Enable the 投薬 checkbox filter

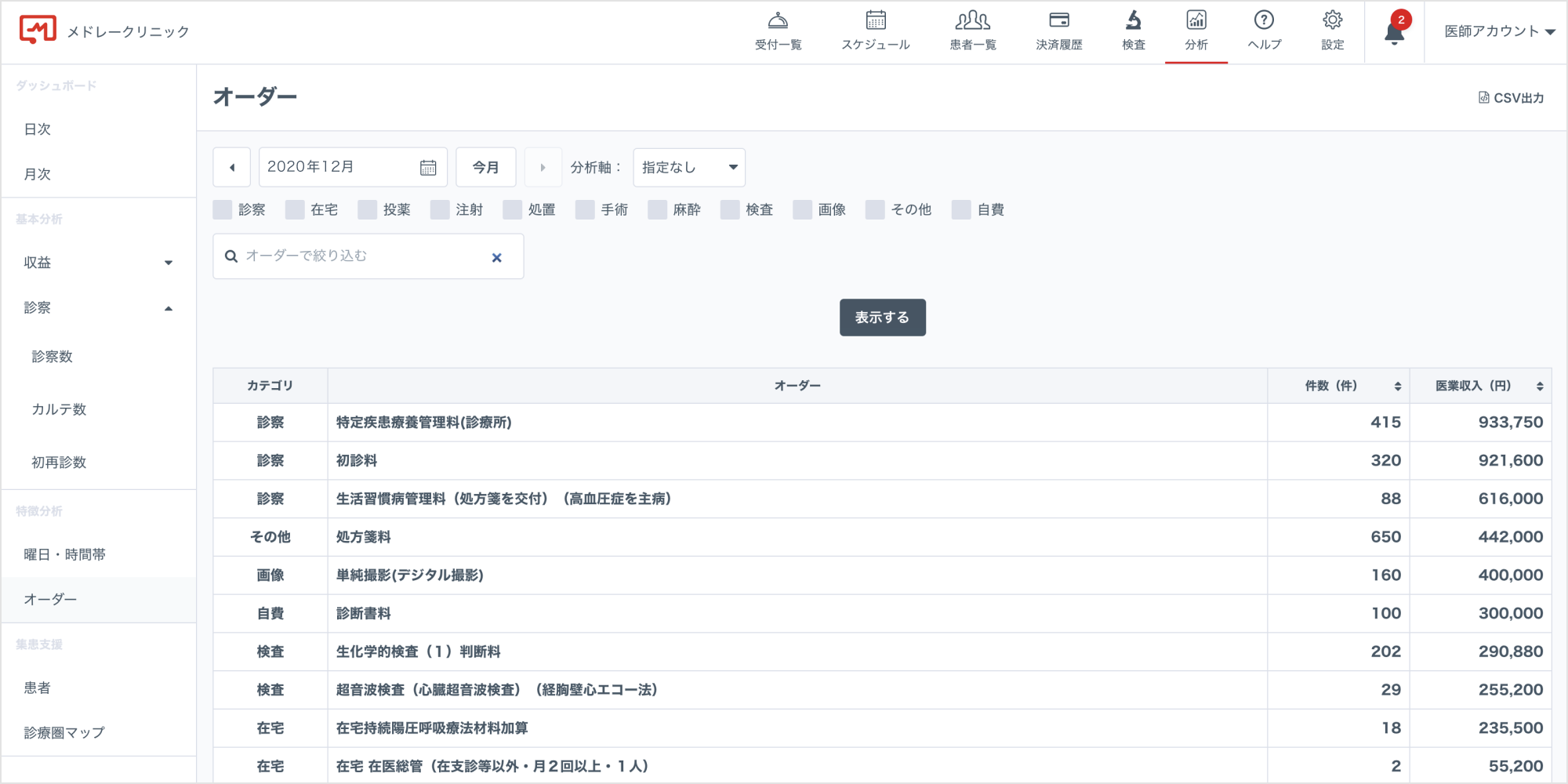coord(367,209)
